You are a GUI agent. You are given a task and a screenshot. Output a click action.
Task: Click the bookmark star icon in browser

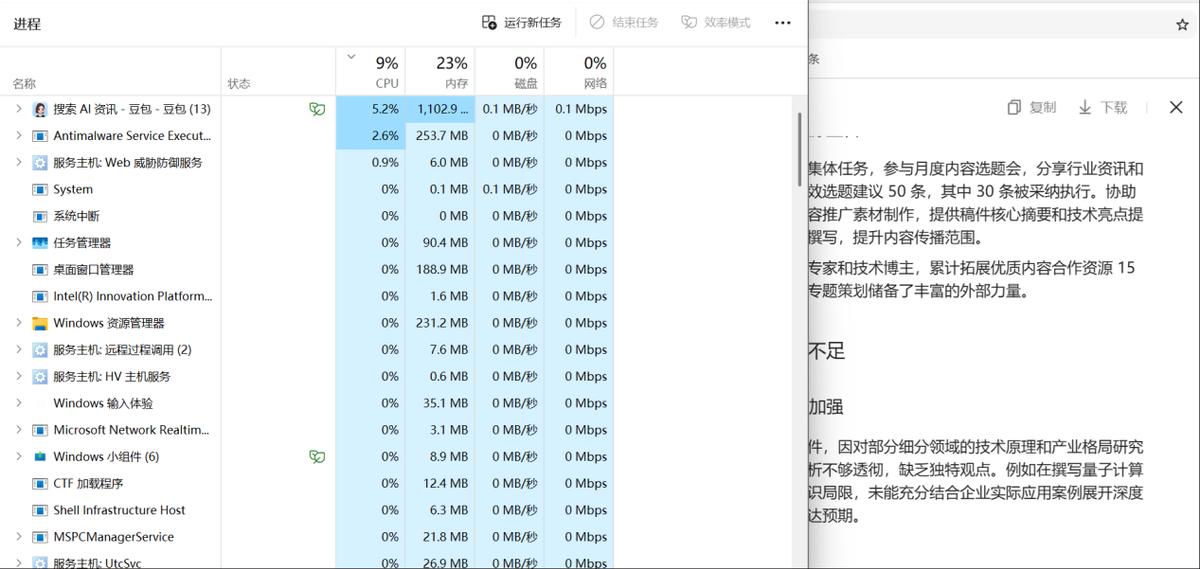point(1182,24)
